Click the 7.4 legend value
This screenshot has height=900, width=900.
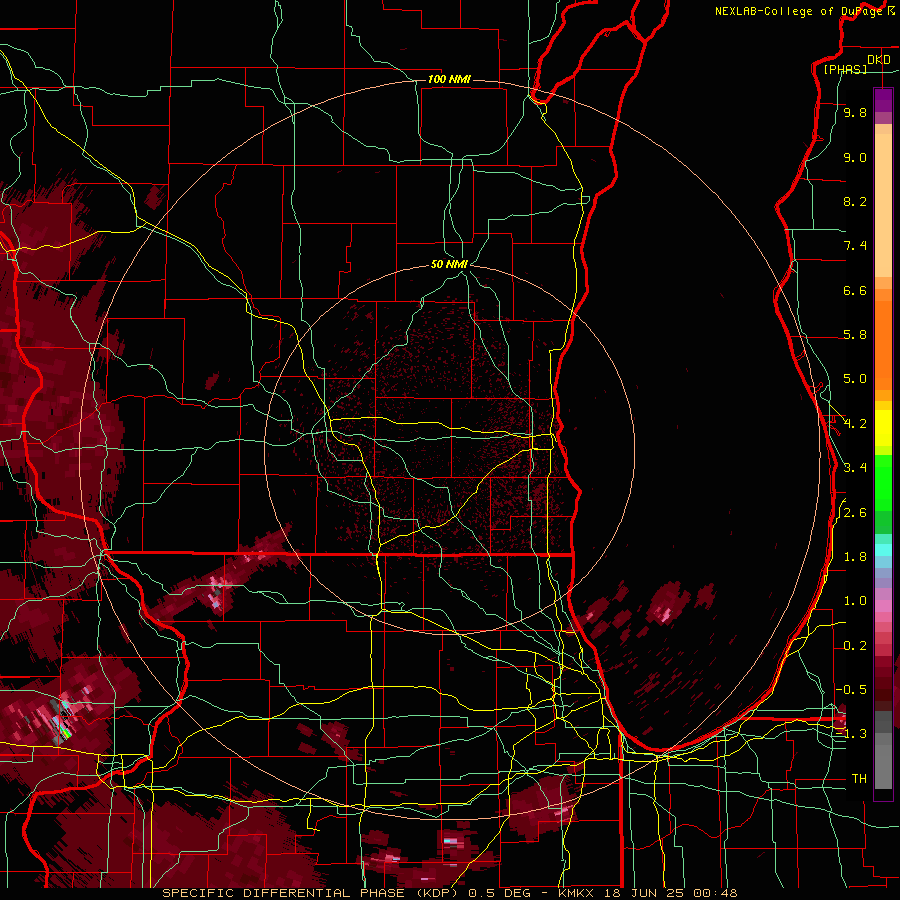tap(855, 246)
